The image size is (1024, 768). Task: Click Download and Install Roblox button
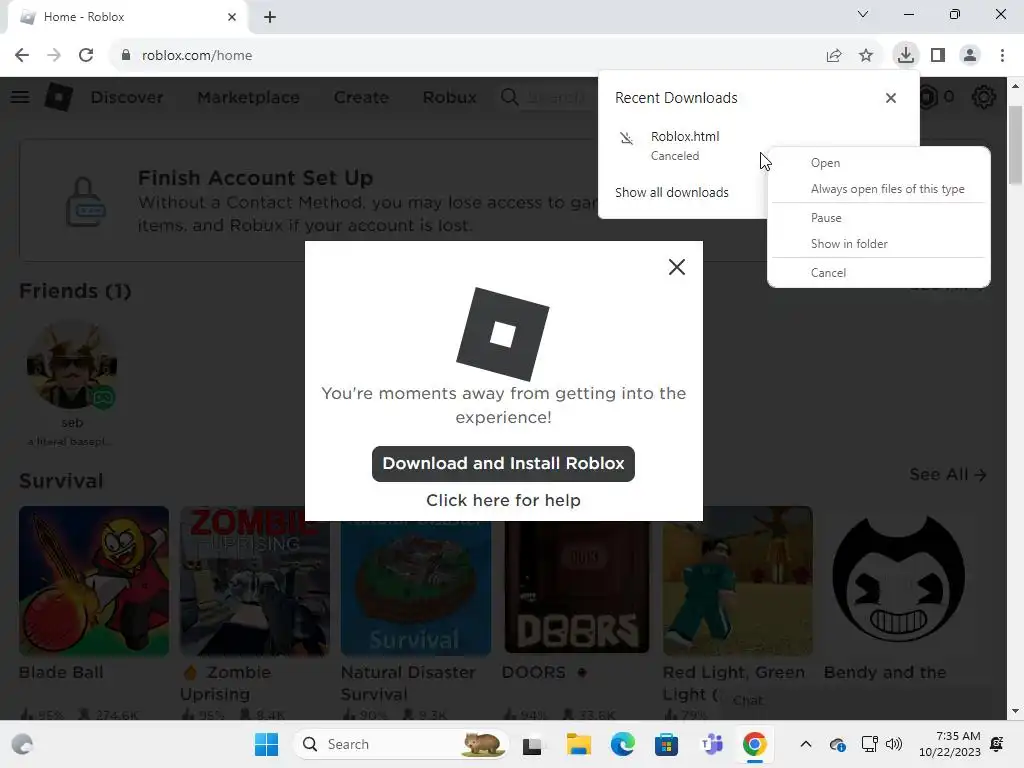pyautogui.click(x=503, y=464)
